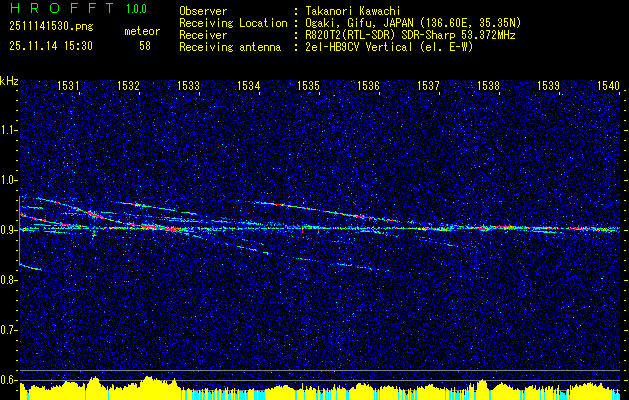629x400 pixels.
Task: Click the 1539 time axis marker
Action: (x=548, y=85)
